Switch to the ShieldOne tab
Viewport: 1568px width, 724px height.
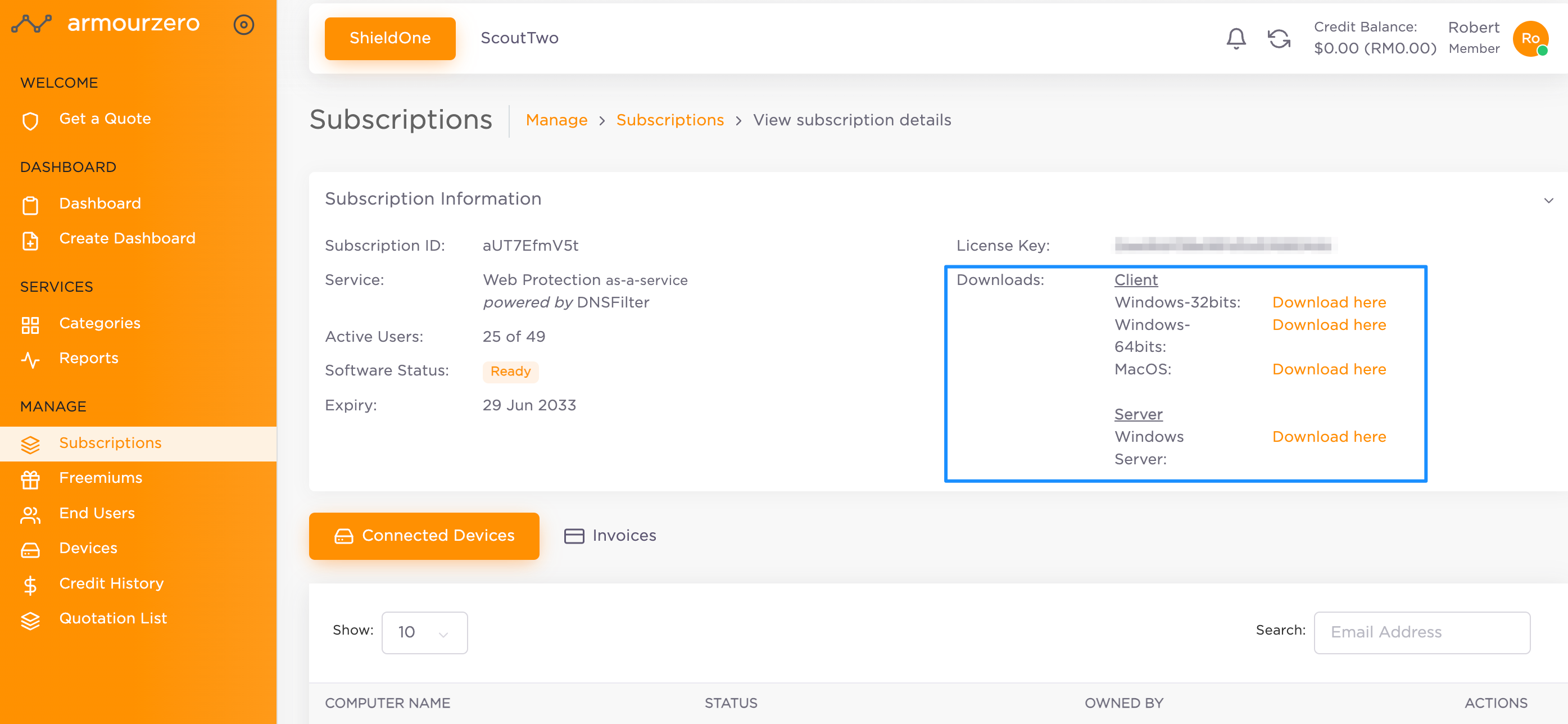pyautogui.click(x=389, y=38)
